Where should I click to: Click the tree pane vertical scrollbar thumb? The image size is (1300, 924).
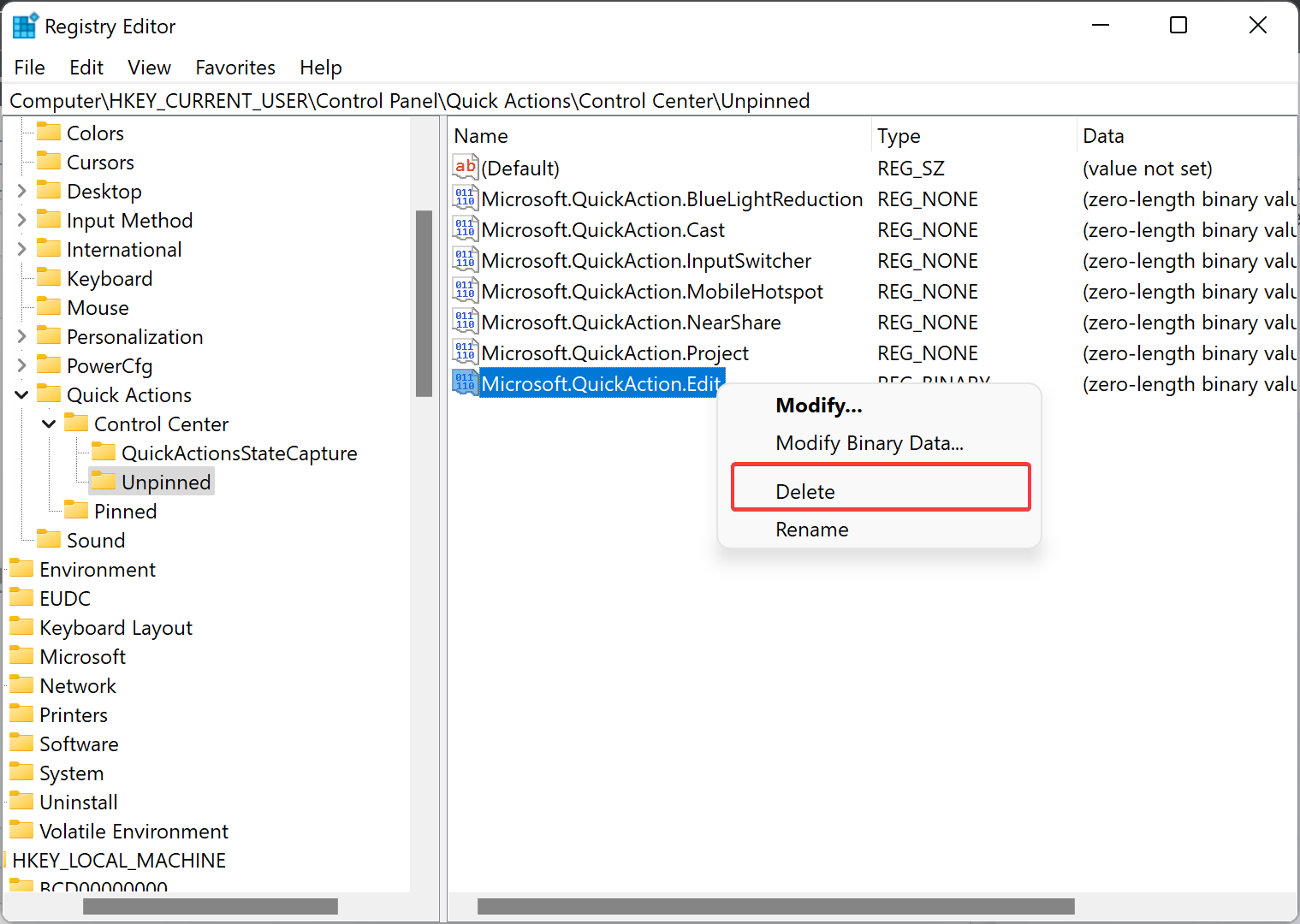click(424, 304)
